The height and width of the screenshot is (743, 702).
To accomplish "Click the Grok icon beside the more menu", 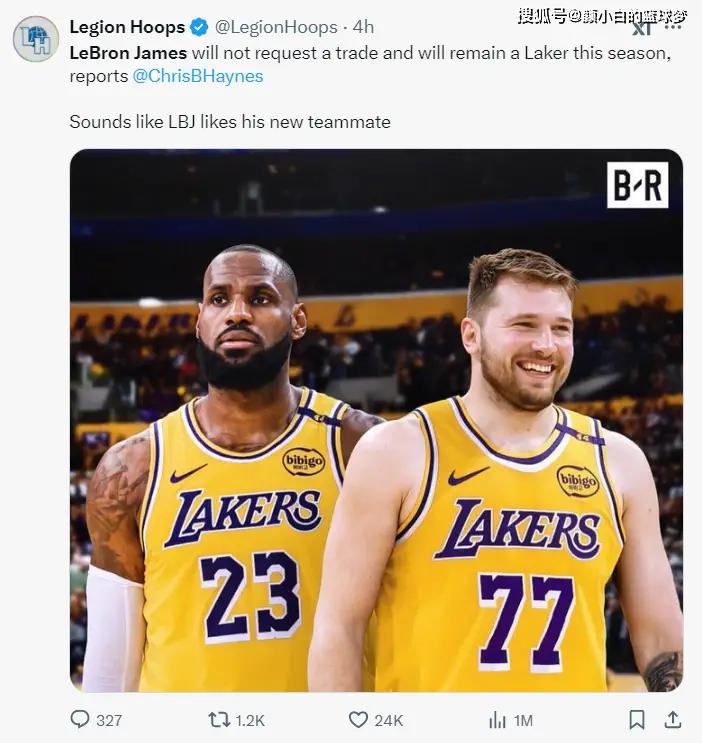I will coord(642,28).
